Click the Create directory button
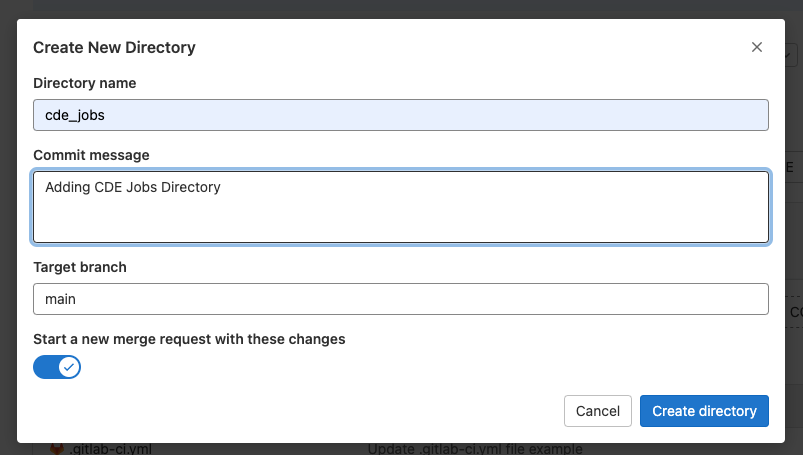Screen dimensions: 803x455 [704, 411]
